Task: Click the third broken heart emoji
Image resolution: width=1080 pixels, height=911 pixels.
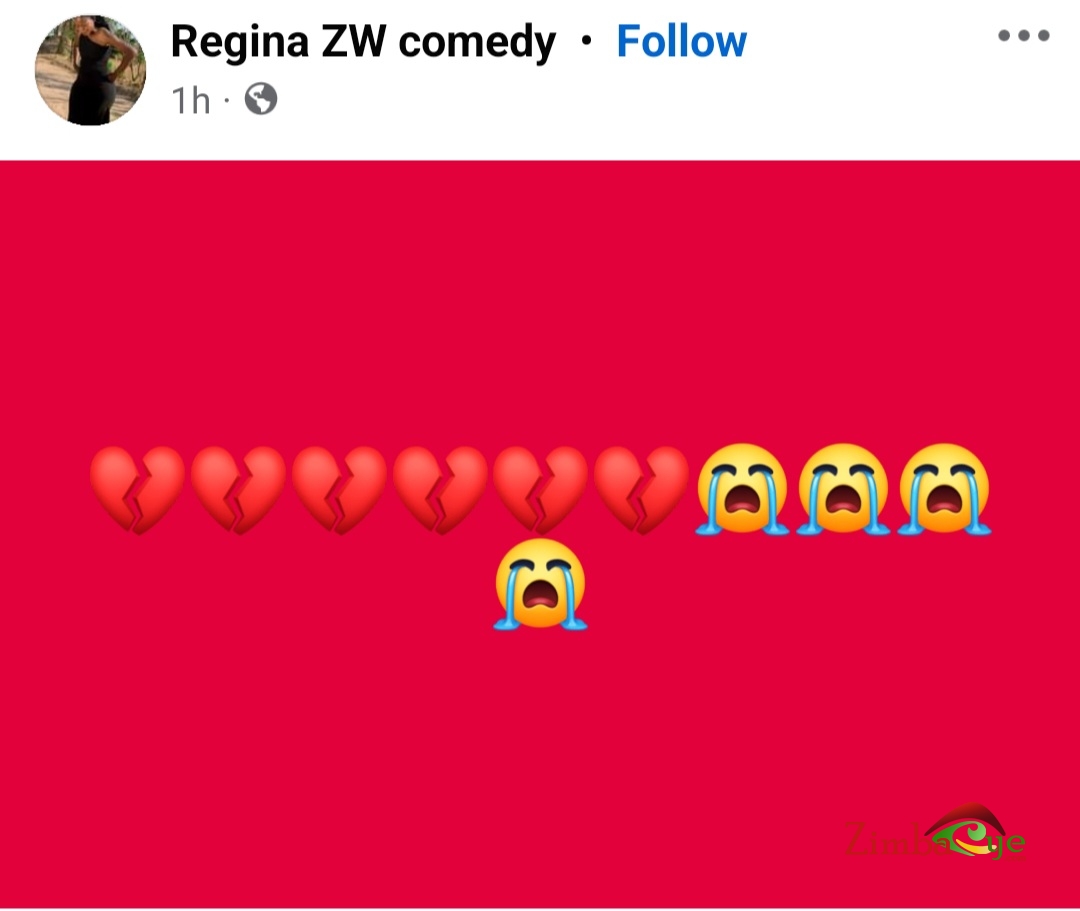Action: coord(340,490)
